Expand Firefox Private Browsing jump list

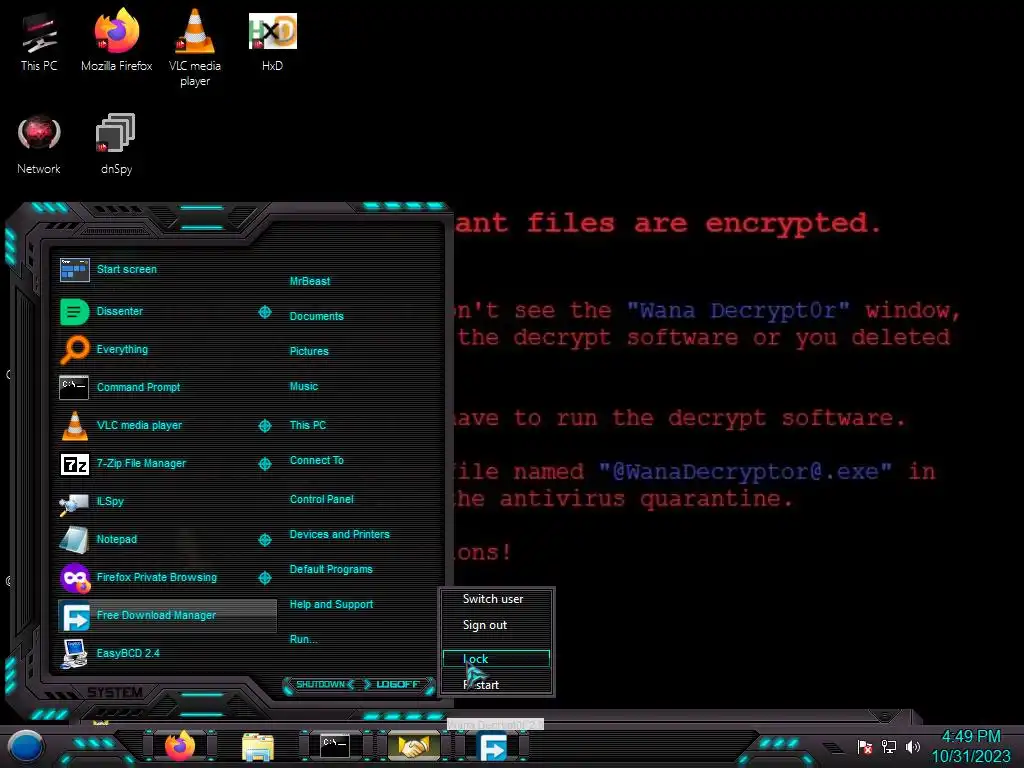click(265, 577)
